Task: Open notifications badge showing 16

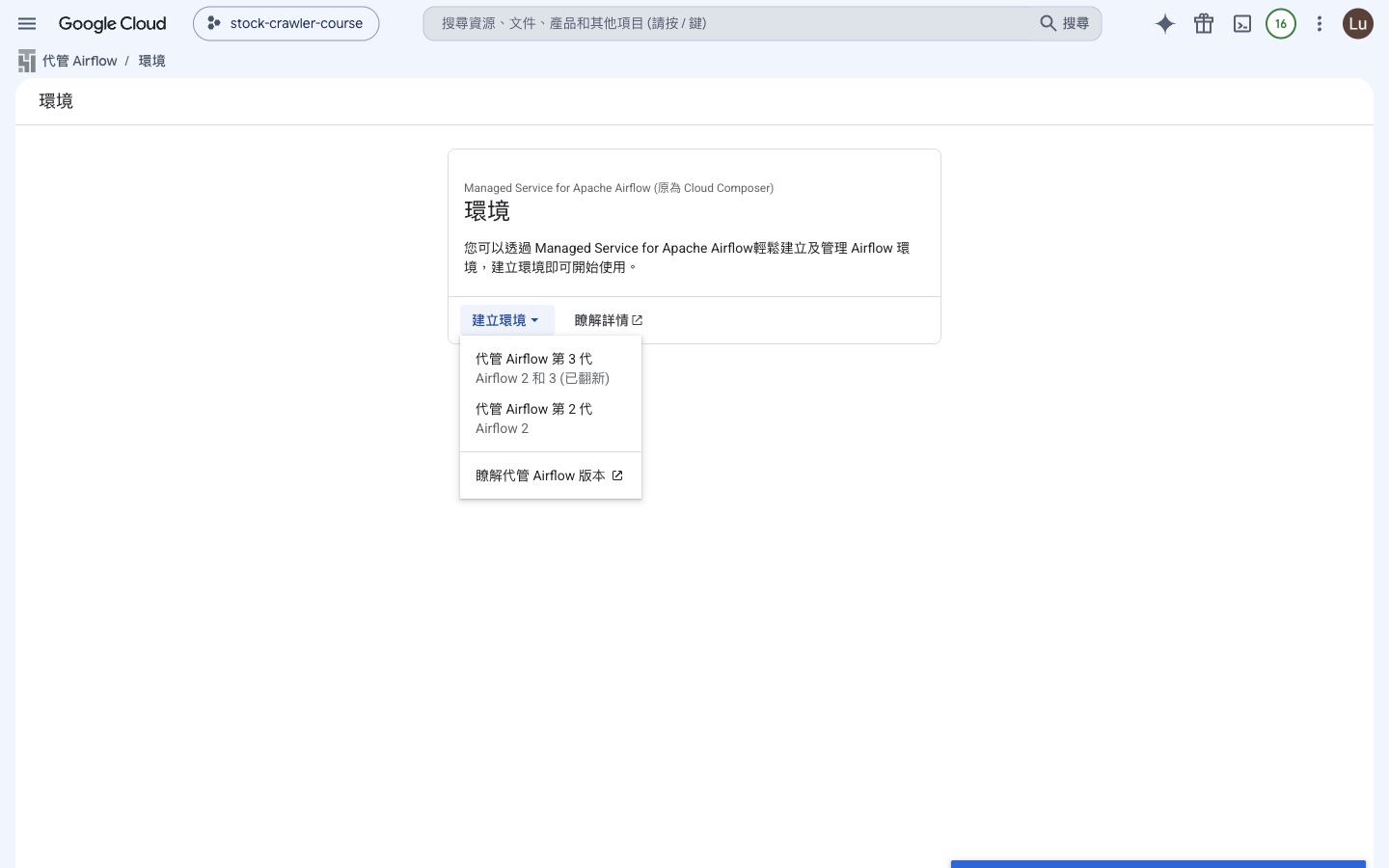Action: tap(1281, 24)
